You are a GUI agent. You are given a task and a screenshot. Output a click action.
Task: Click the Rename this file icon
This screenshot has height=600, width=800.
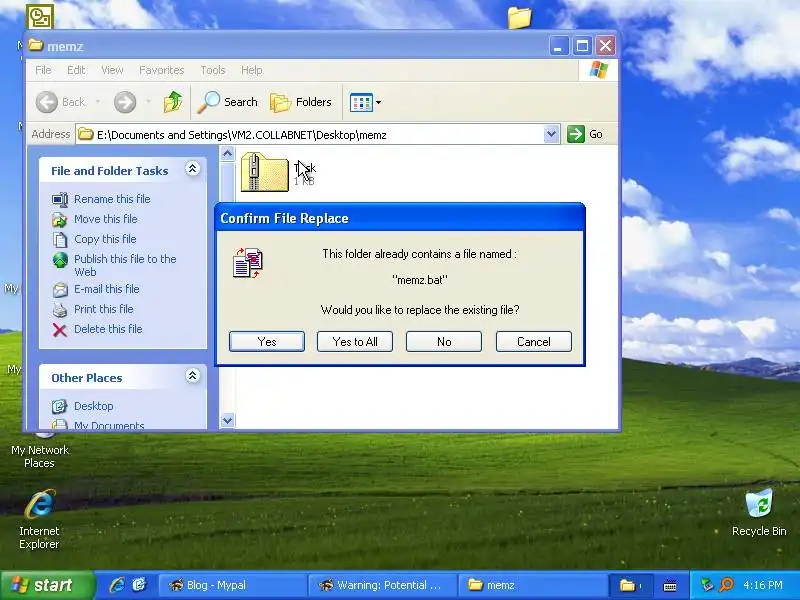click(60, 199)
